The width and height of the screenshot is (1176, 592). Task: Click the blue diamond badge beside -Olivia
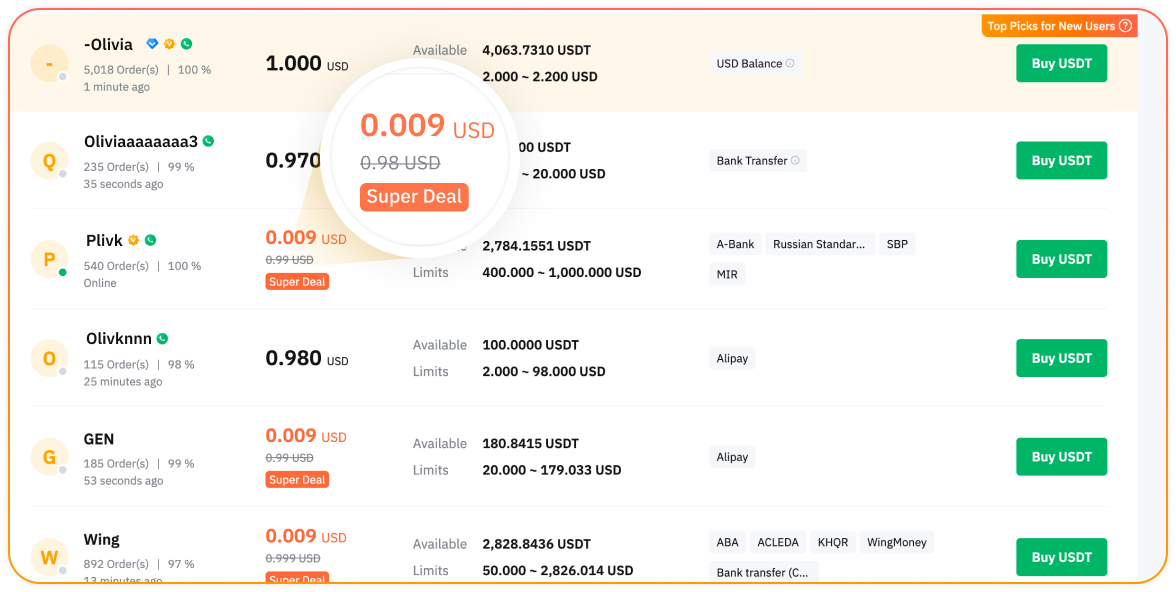[152, 44]
